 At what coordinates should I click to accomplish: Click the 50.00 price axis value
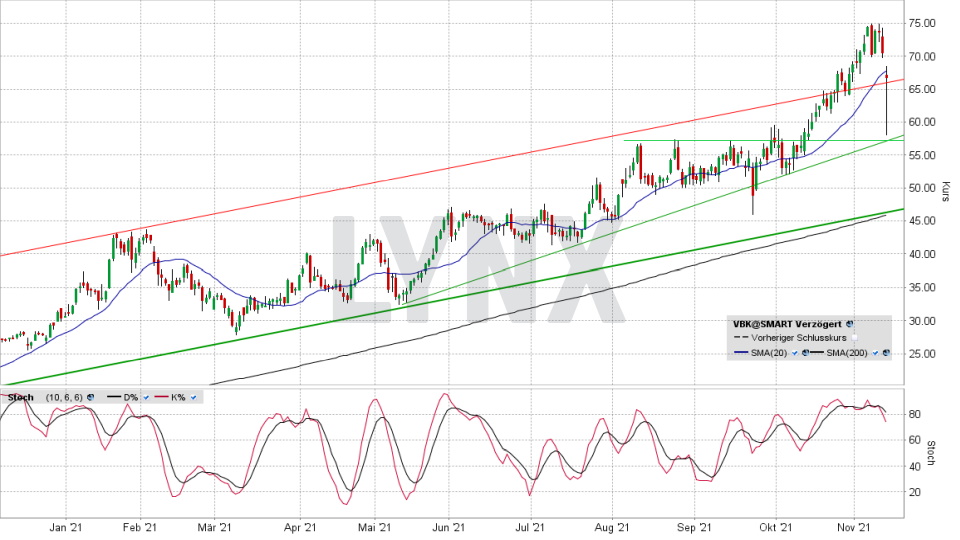[923, 188]
